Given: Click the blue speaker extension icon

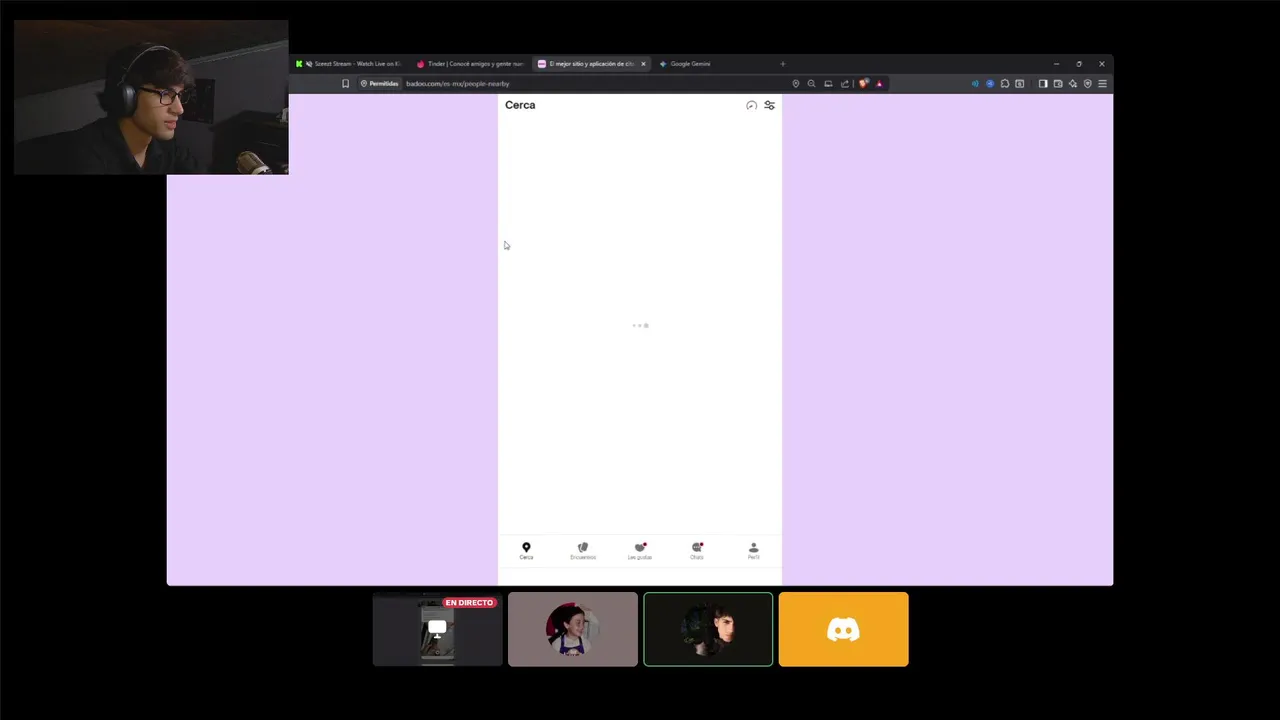Looking at the screenshot, I should [975, 84].
